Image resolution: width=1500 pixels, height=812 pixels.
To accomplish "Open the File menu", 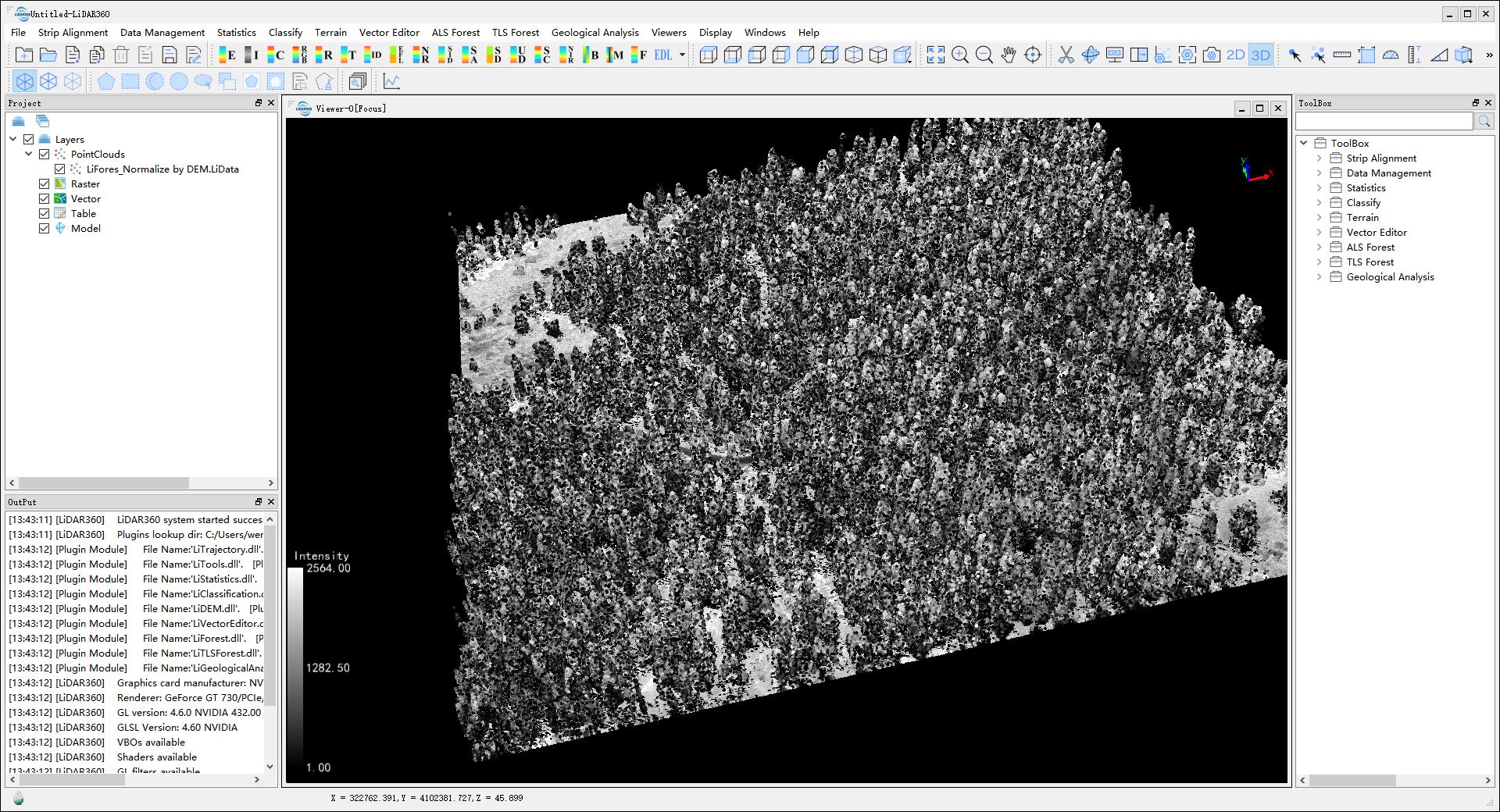I will 19,33.
